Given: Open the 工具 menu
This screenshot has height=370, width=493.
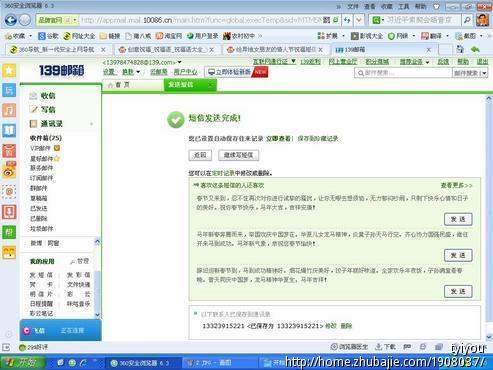Looking at the screenshot, I should pyautogui.click(x=404, y=6).
